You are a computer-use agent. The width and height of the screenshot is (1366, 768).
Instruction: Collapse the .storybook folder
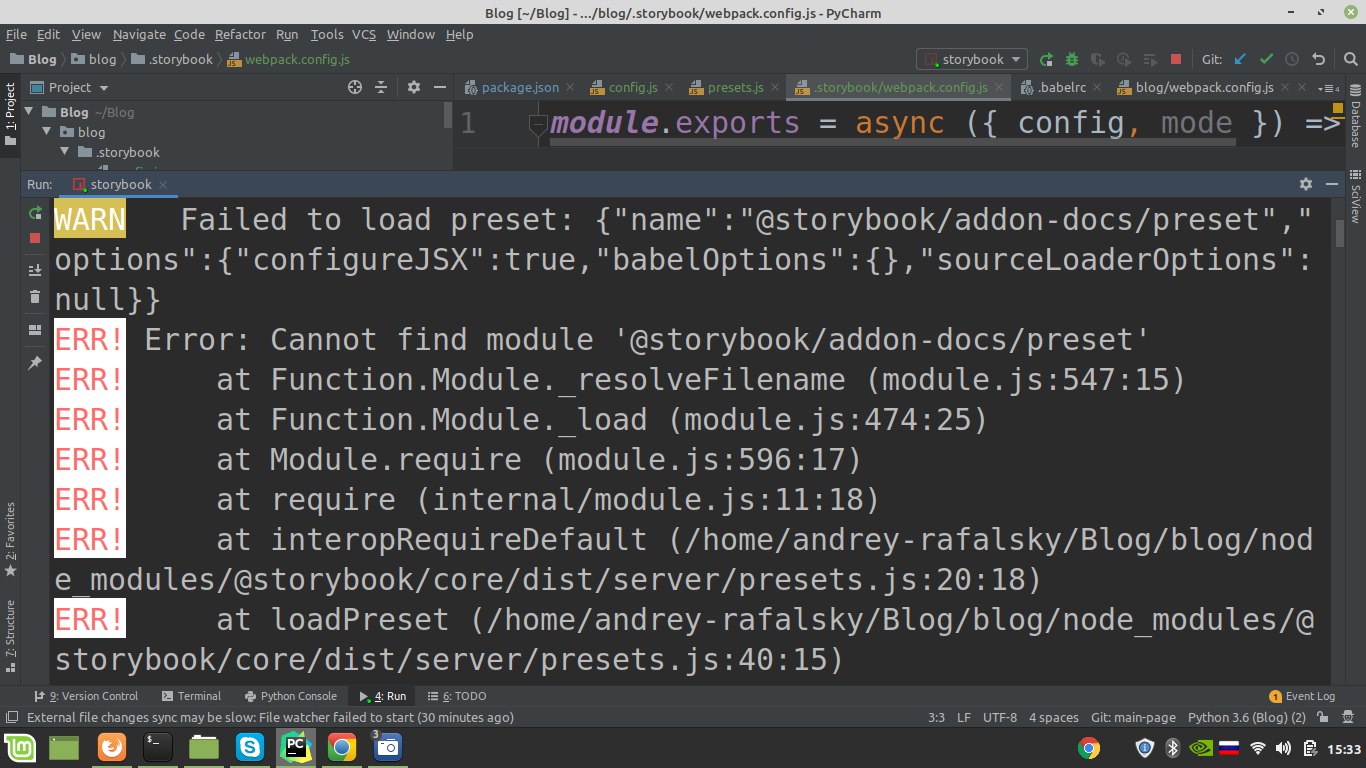pos(65,152)
